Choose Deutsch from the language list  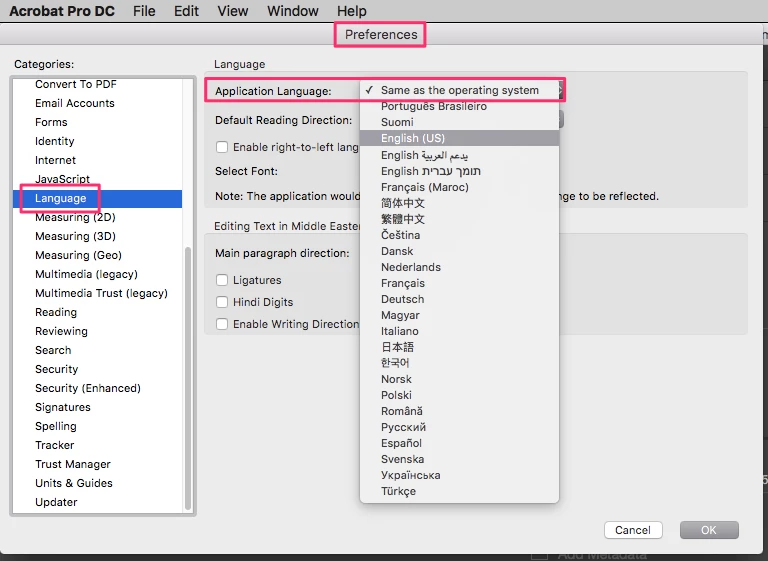point(459,299)
